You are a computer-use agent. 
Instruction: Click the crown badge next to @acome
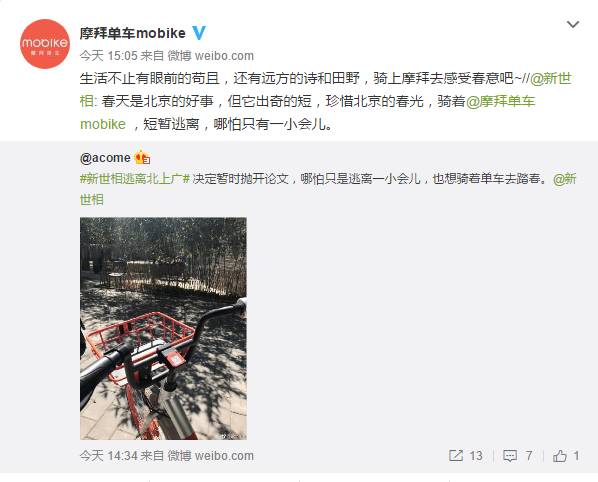click(x=142, y=157)
